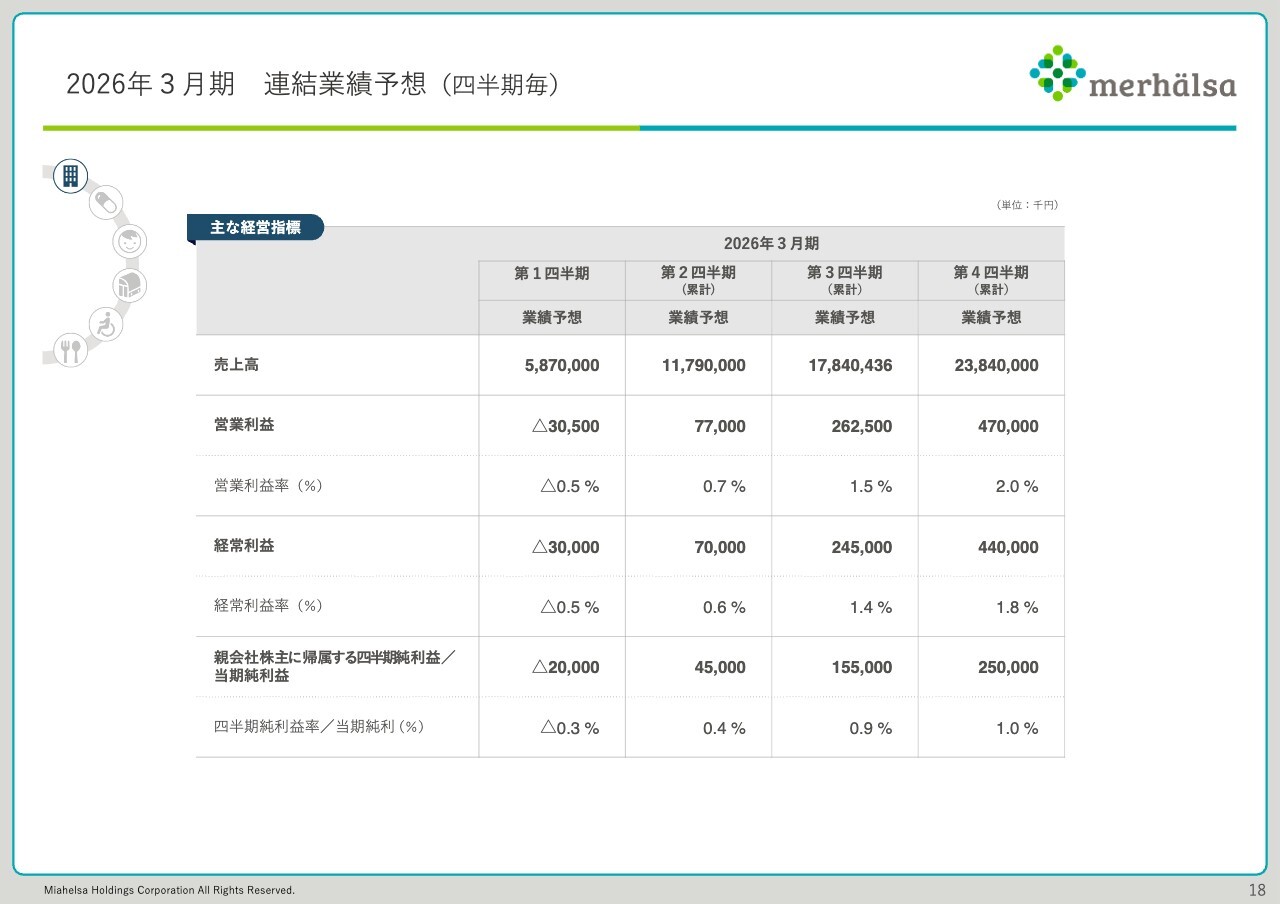This screenshot has height=904, width=1280.
Task: Click the 2026年3月期 table header
Action: point(771,243)
